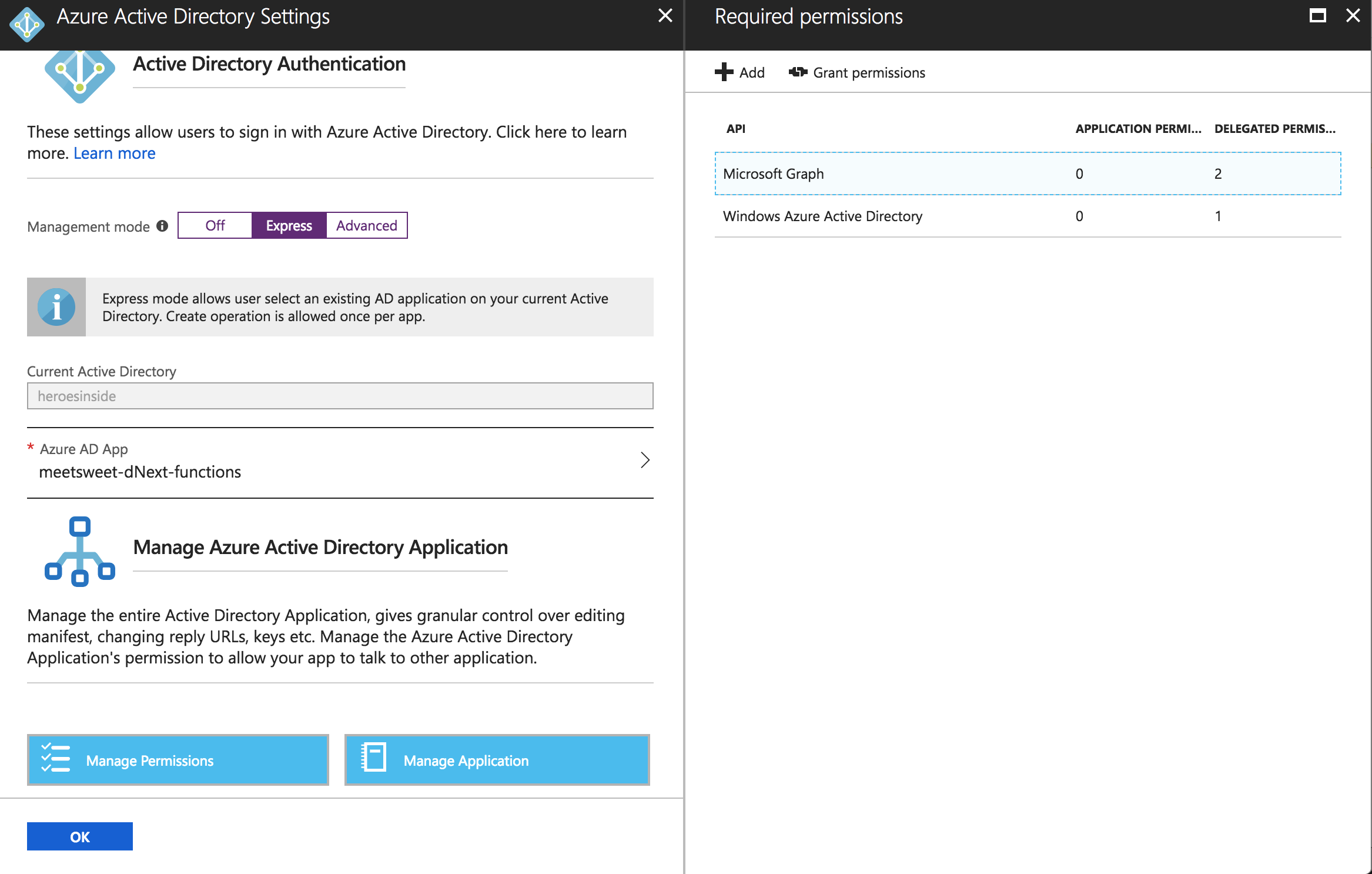This screenshot has height=874, width=1372.
Task: Expand the Azure AD App chevron
Action: tap(645, 460)
